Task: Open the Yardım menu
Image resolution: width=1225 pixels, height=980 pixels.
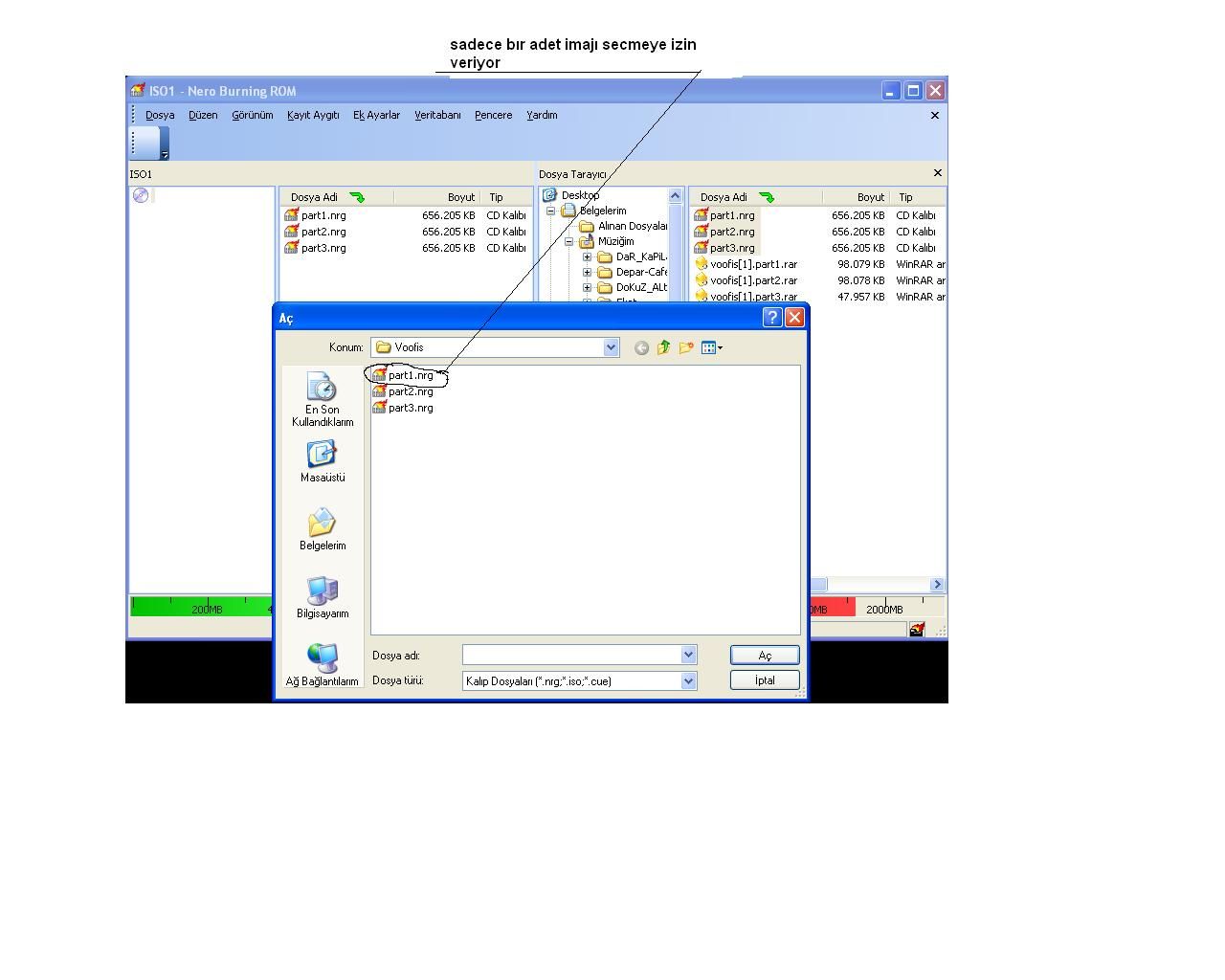Action: (542, 115)
